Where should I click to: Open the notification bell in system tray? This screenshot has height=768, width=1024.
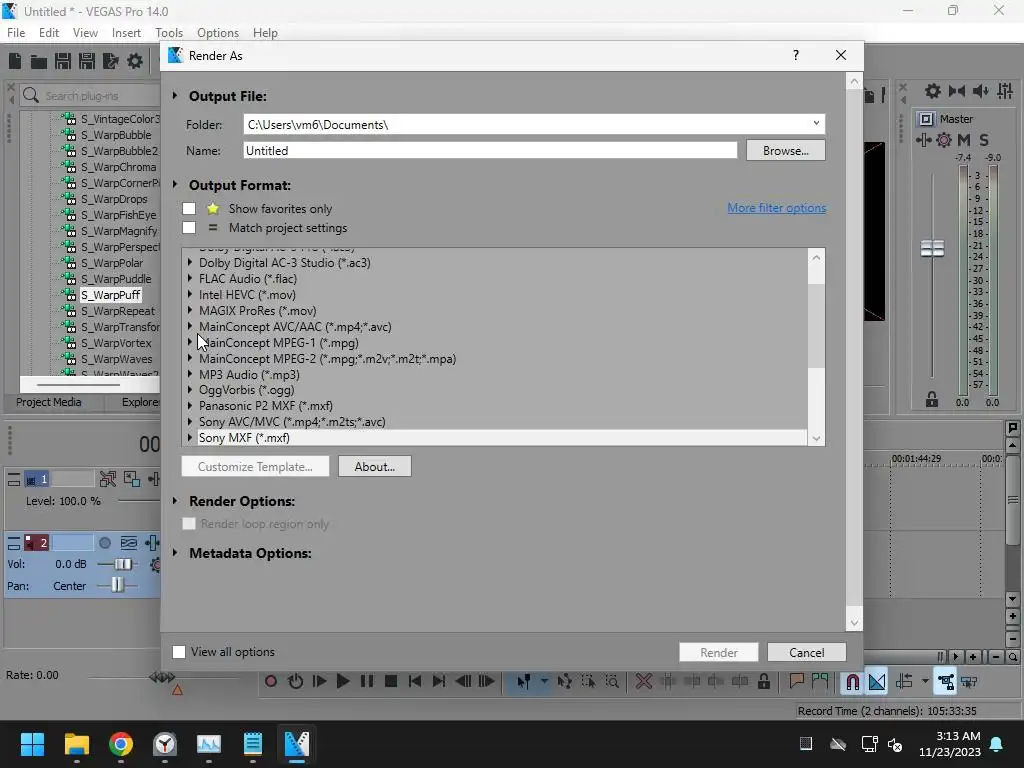click(x=997, y=744)
